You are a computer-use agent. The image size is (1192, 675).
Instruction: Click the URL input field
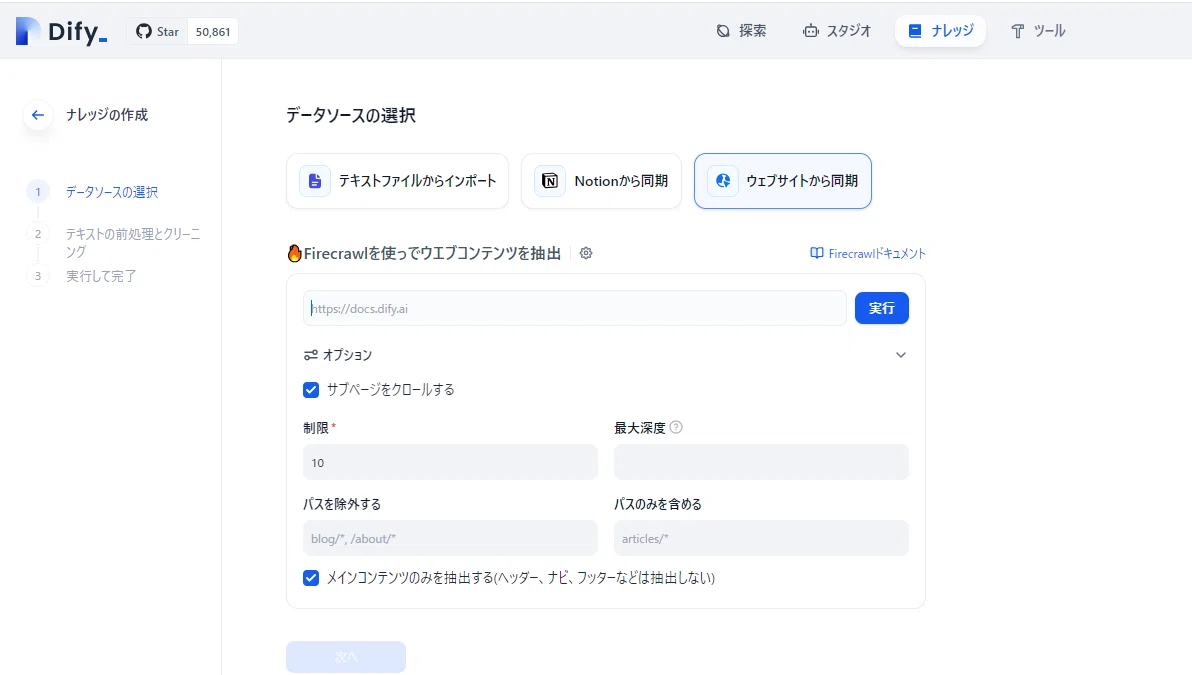(x=575, y=309)
